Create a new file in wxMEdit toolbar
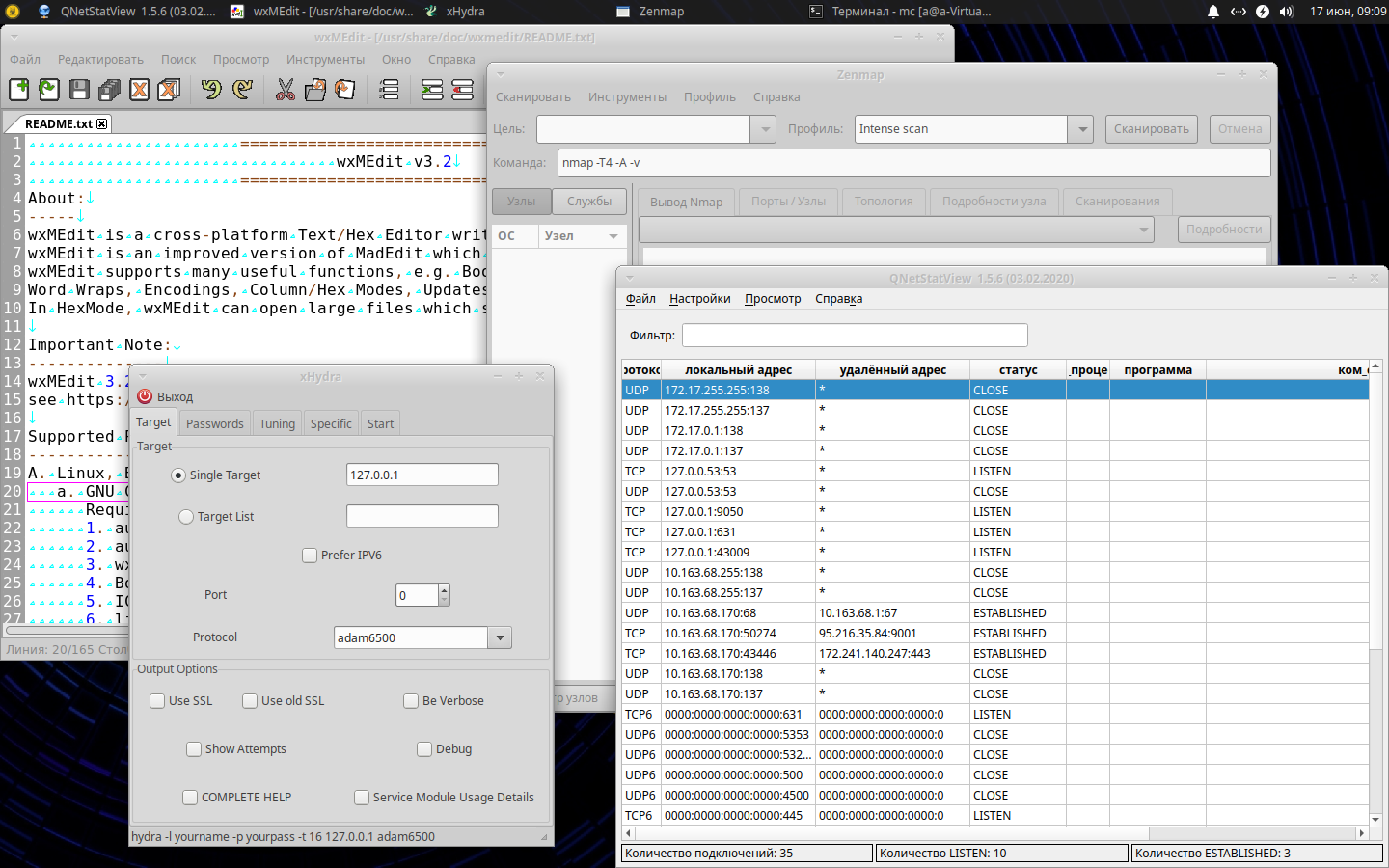Viewport: 1389px width, 868px height. pos(18,90)
